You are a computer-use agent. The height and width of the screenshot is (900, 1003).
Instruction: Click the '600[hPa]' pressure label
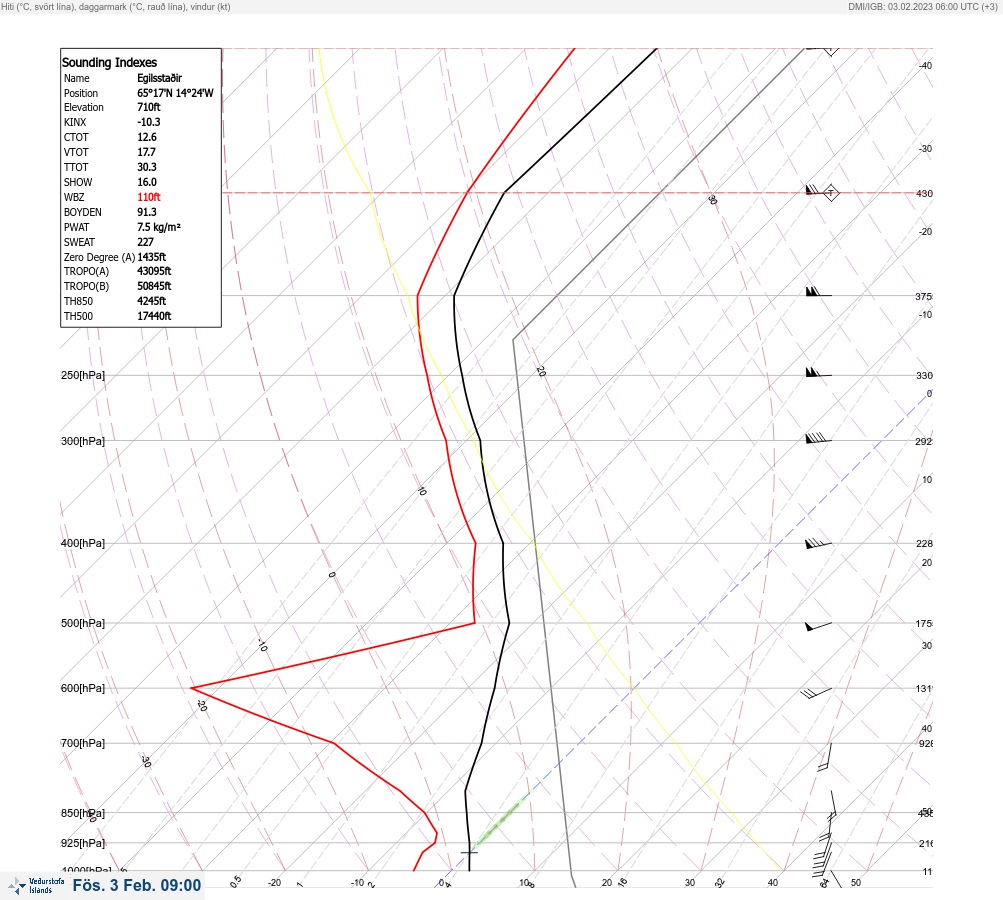click(x=83, y=688)
